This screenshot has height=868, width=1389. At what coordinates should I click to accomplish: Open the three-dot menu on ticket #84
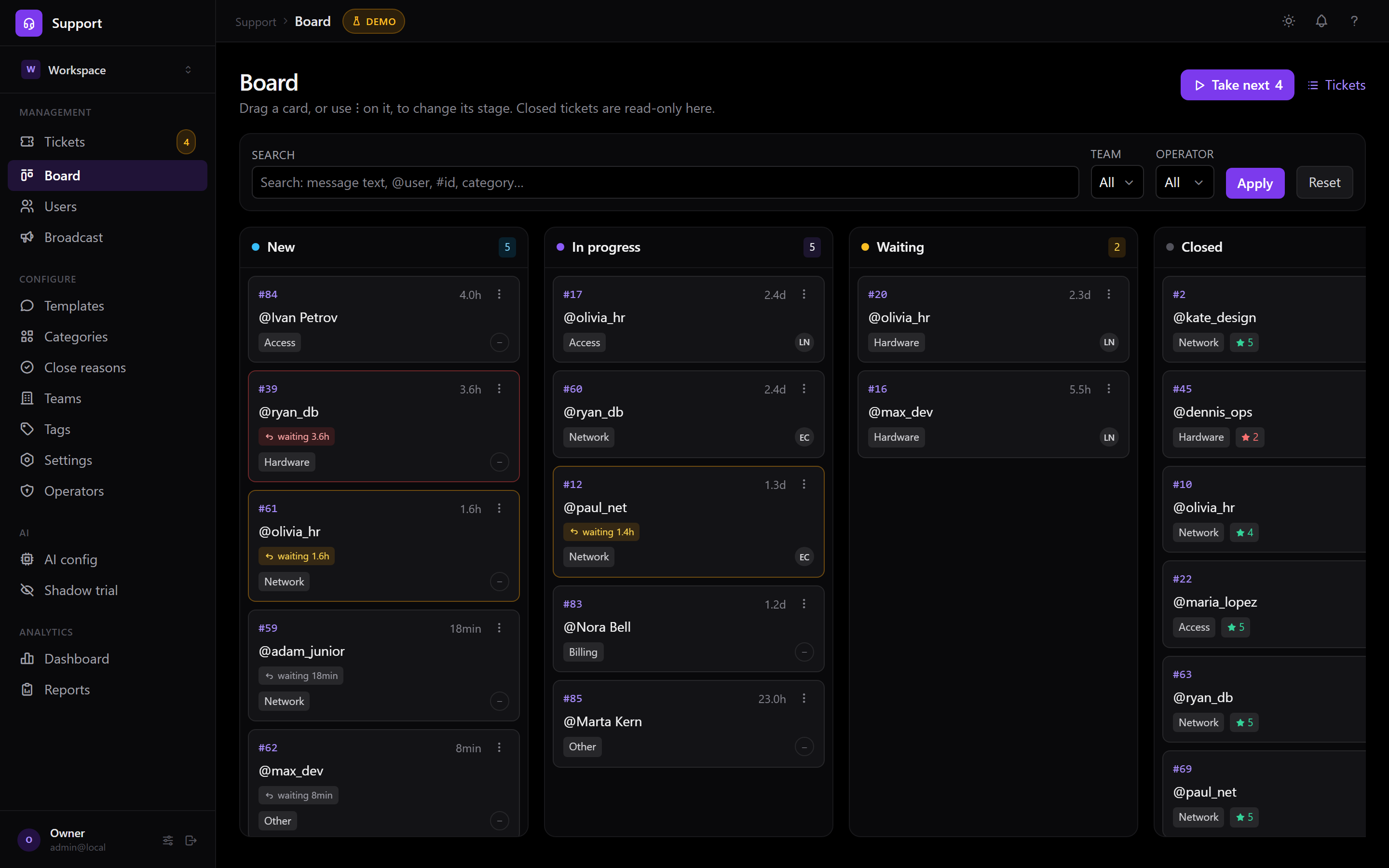(499, 295)
